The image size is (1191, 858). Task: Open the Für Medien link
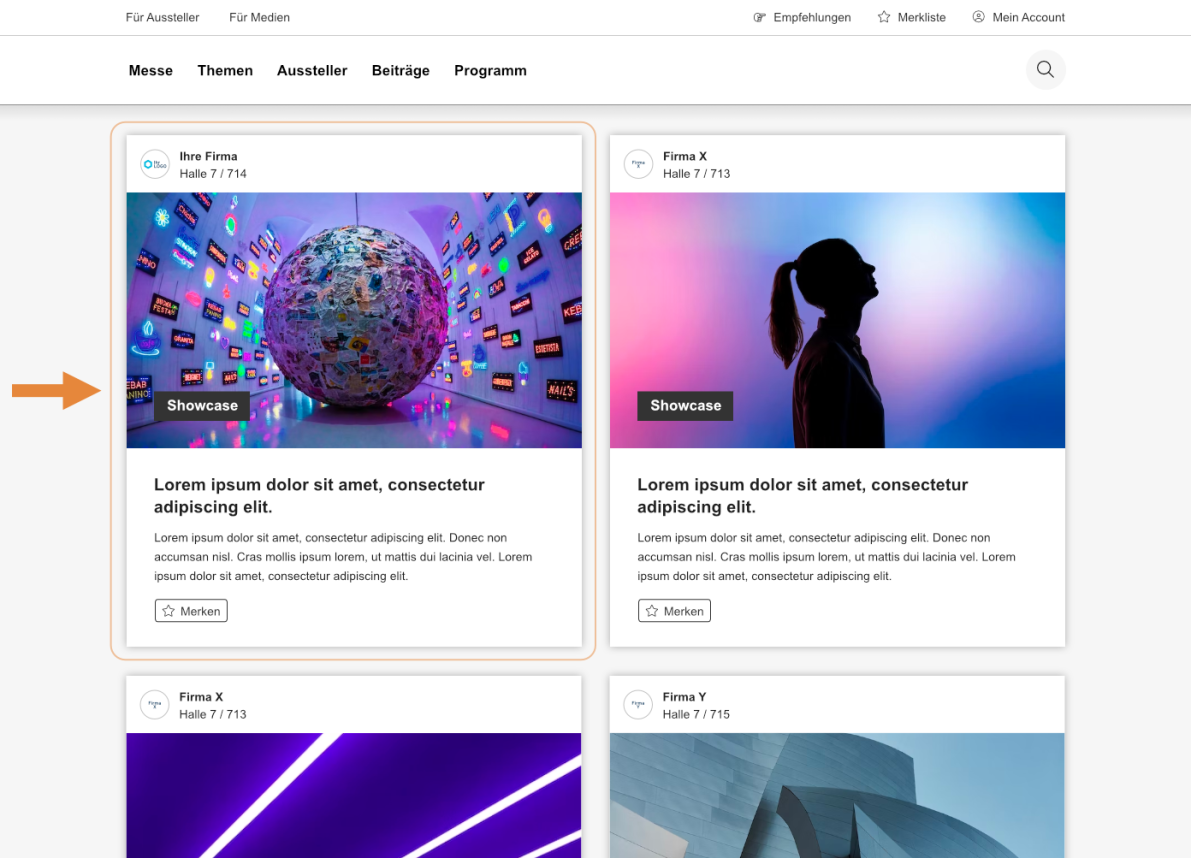(259, 17)
